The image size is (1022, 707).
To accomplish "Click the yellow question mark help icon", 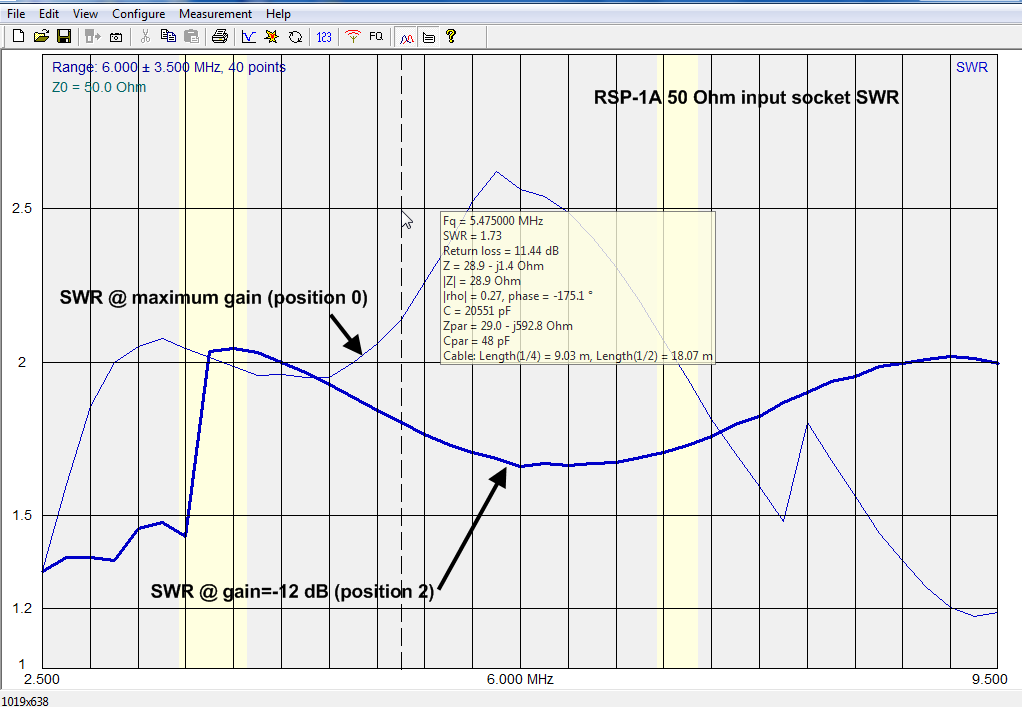I will tap(450, 36).
